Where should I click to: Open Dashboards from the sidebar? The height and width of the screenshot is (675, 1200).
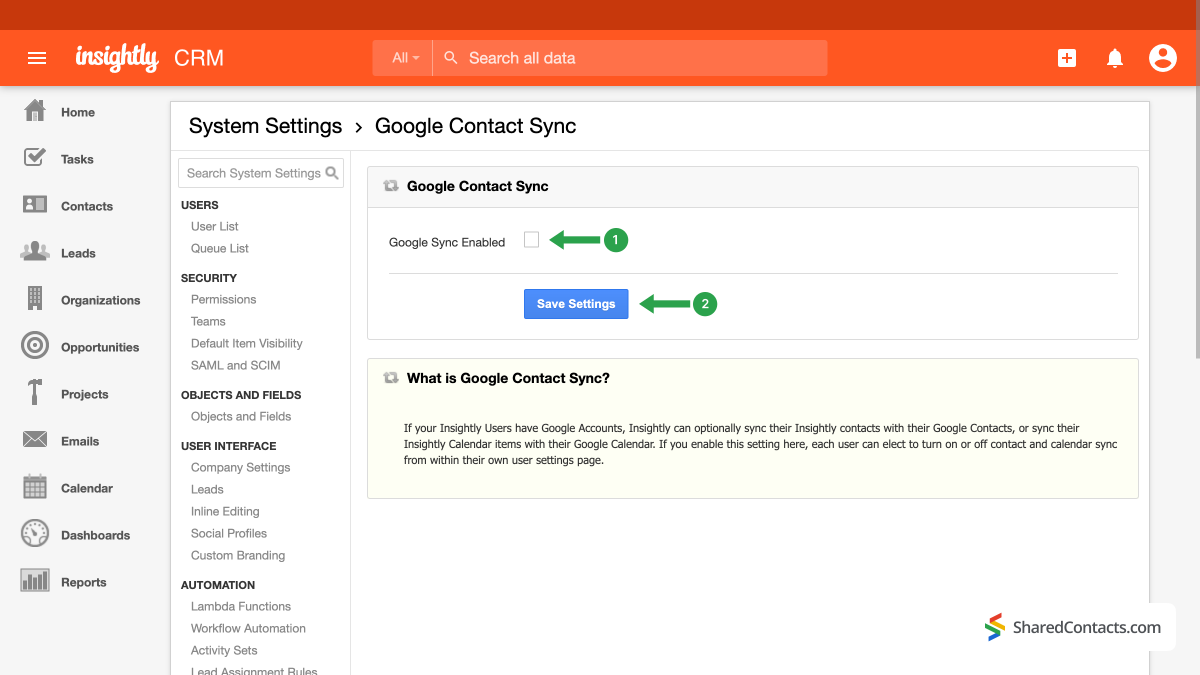point(95,535)
